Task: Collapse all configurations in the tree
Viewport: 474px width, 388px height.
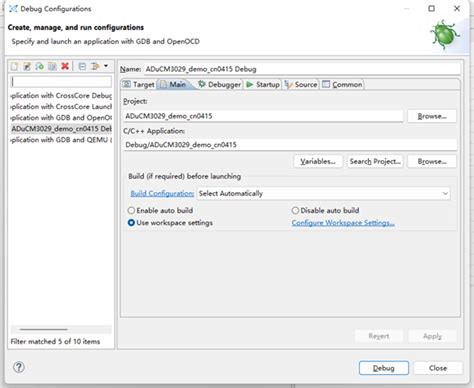Action: 82,66
